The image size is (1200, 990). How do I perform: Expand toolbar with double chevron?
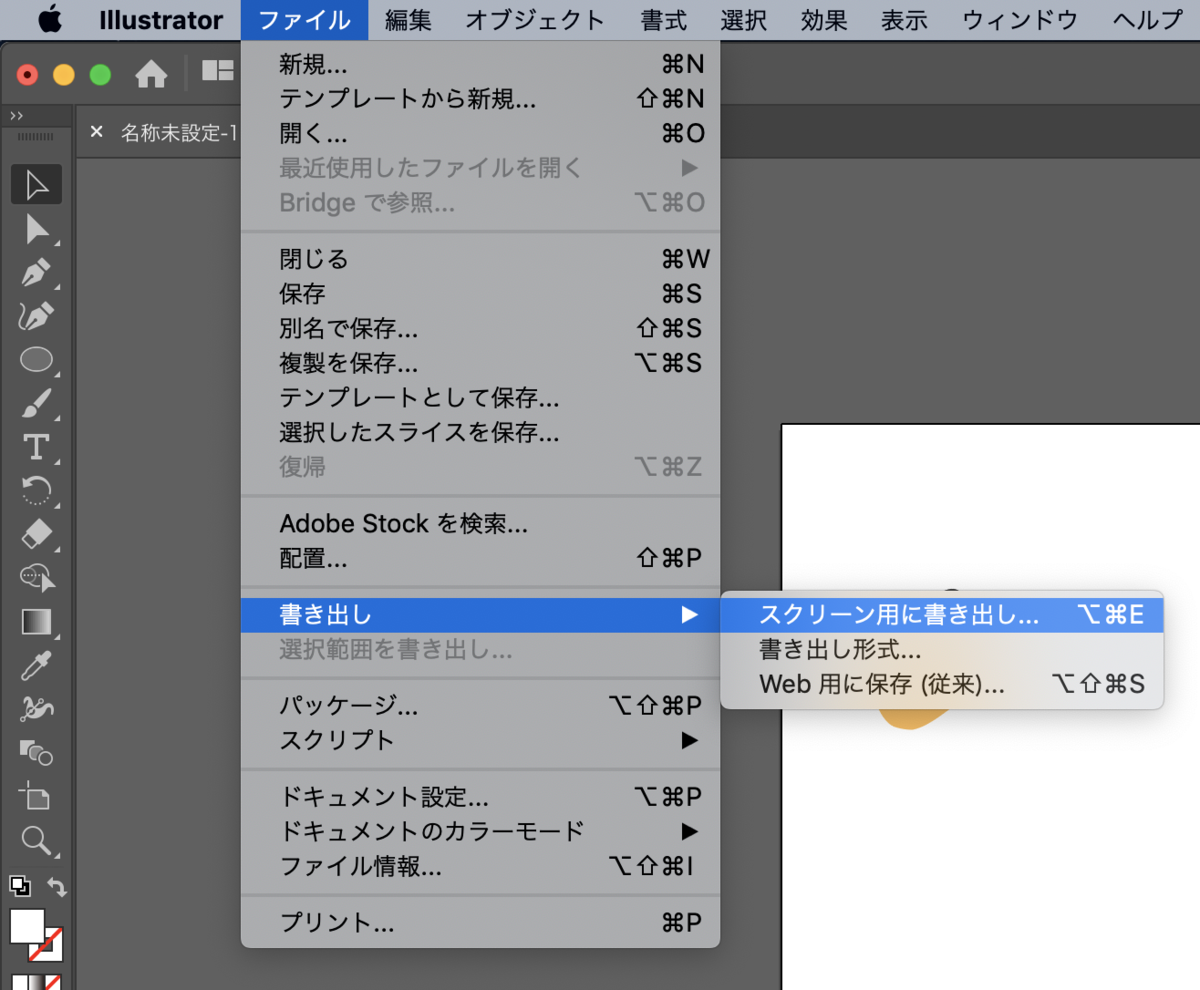click(x=17, y=117)
